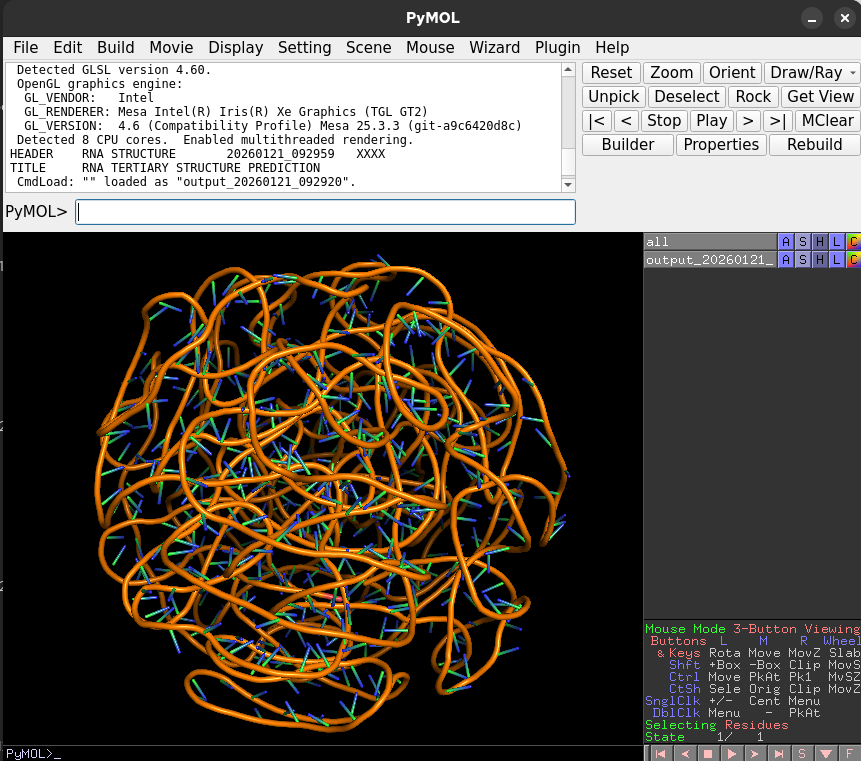Click the triangle play icon in bottom bar

[731, 754]
